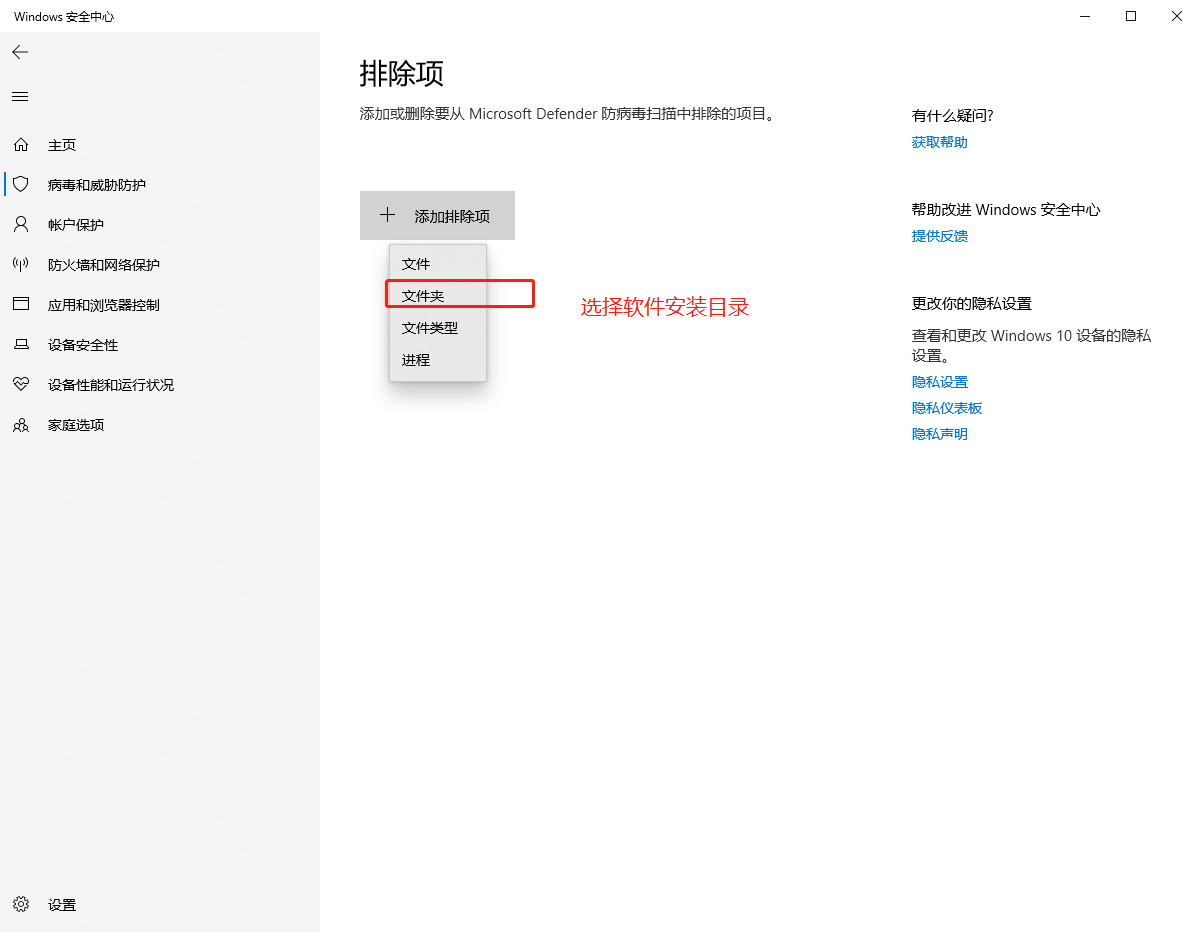Open 设置 label at sidebar bottom

(62, 905)
